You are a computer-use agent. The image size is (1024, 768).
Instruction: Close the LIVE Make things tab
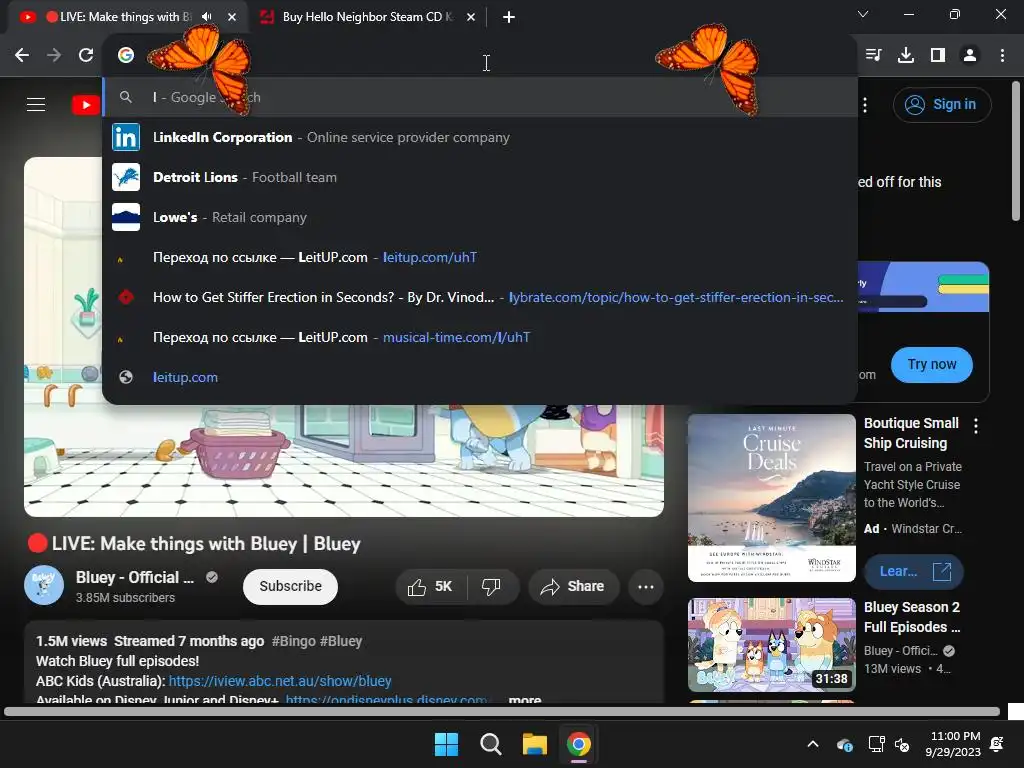232,17
